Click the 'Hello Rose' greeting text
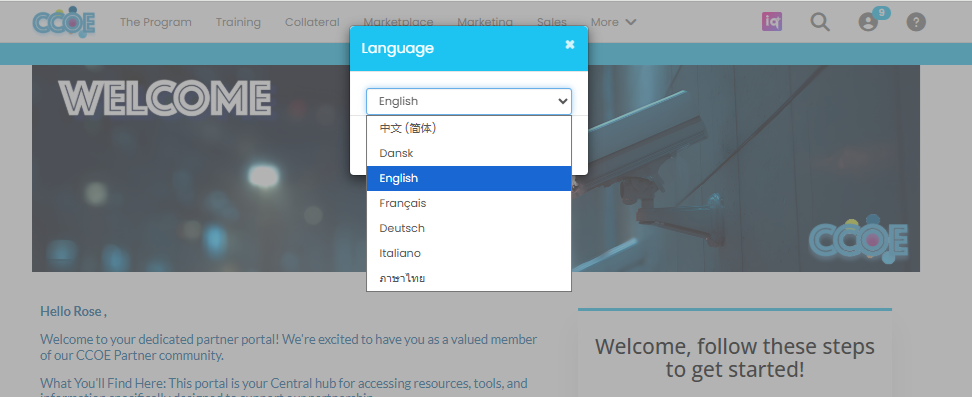This screenshot has width=972, height=397. click(73, 311)
